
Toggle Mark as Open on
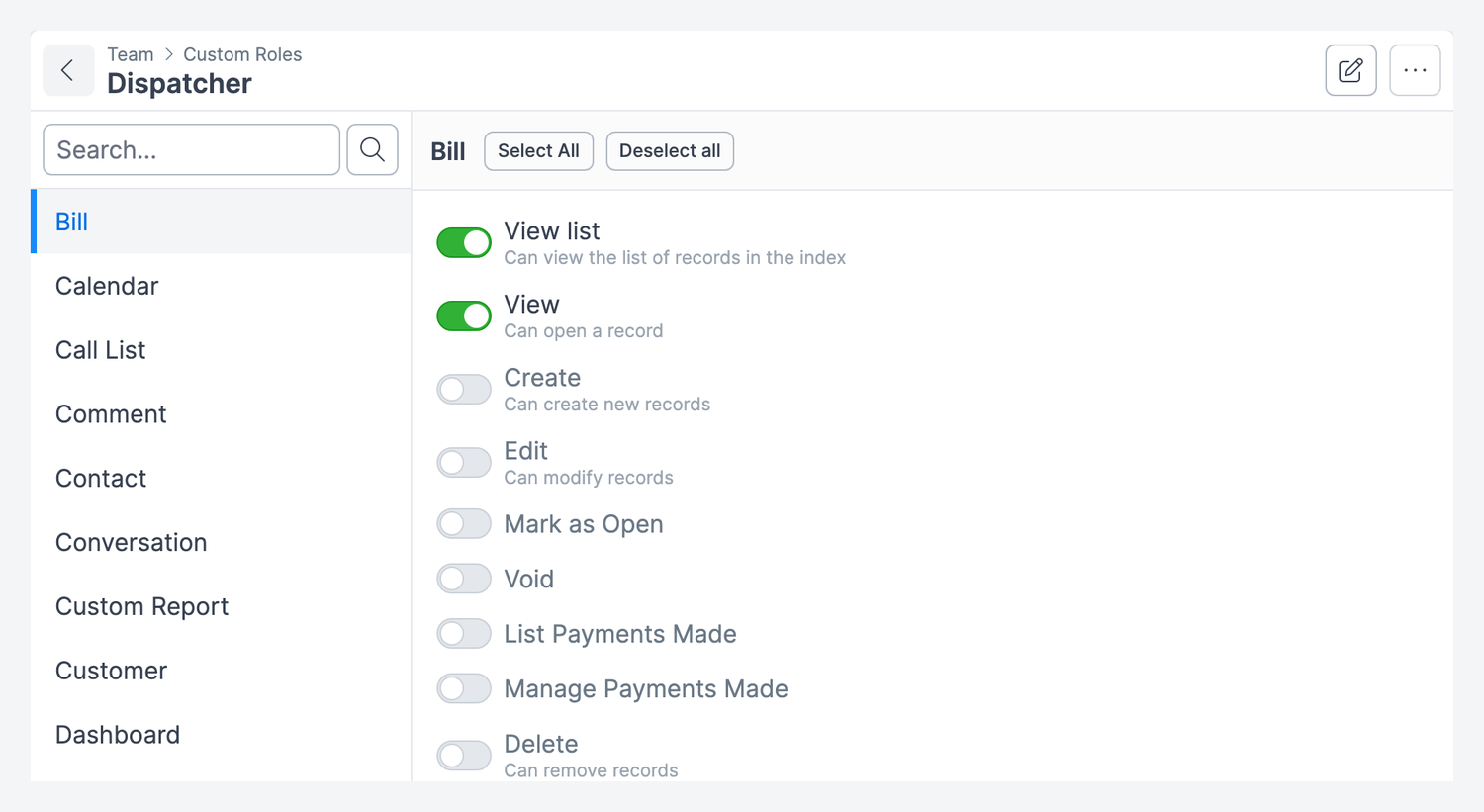[464, 523]
